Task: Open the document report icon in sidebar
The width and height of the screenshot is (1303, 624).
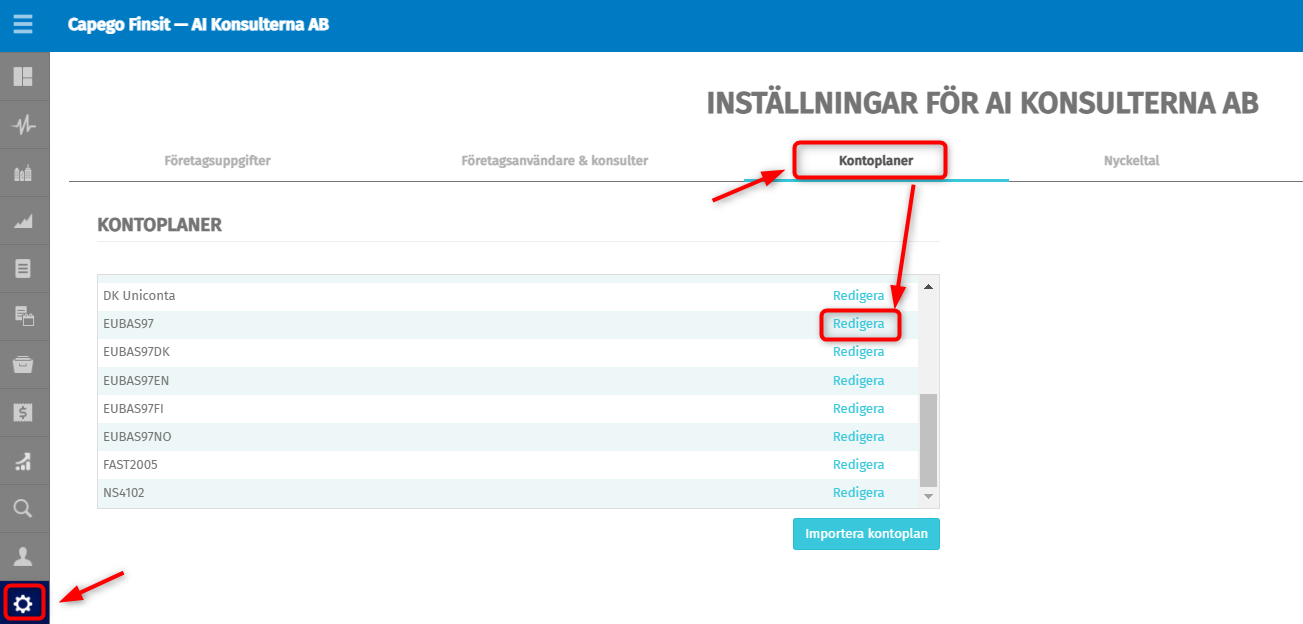Action: 23,268
